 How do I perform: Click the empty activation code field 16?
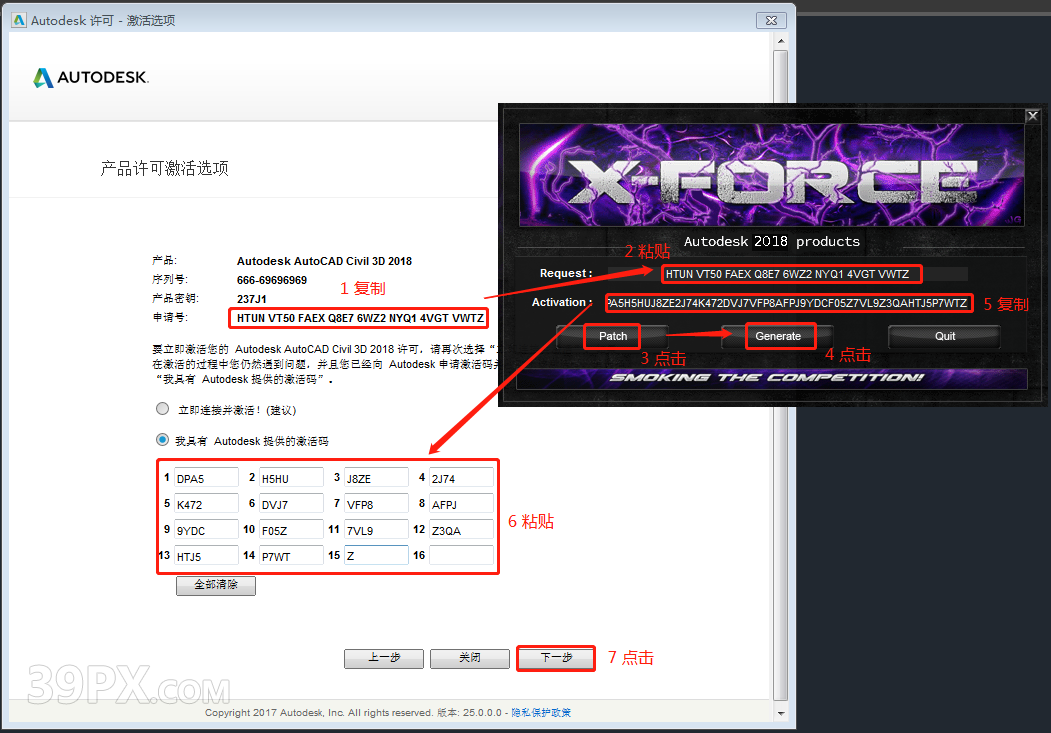pyautogui.click(x=461, y=555)
